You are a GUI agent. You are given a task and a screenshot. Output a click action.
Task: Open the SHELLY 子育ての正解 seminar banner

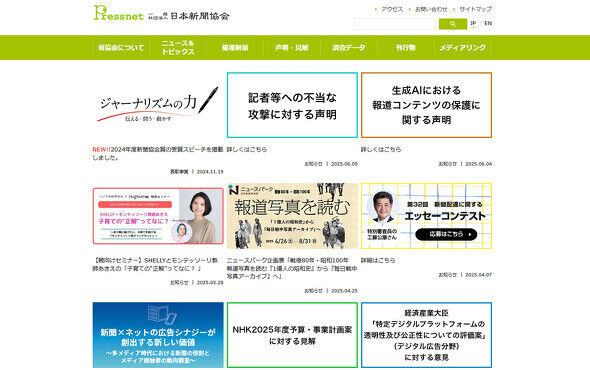click(158, 216)
